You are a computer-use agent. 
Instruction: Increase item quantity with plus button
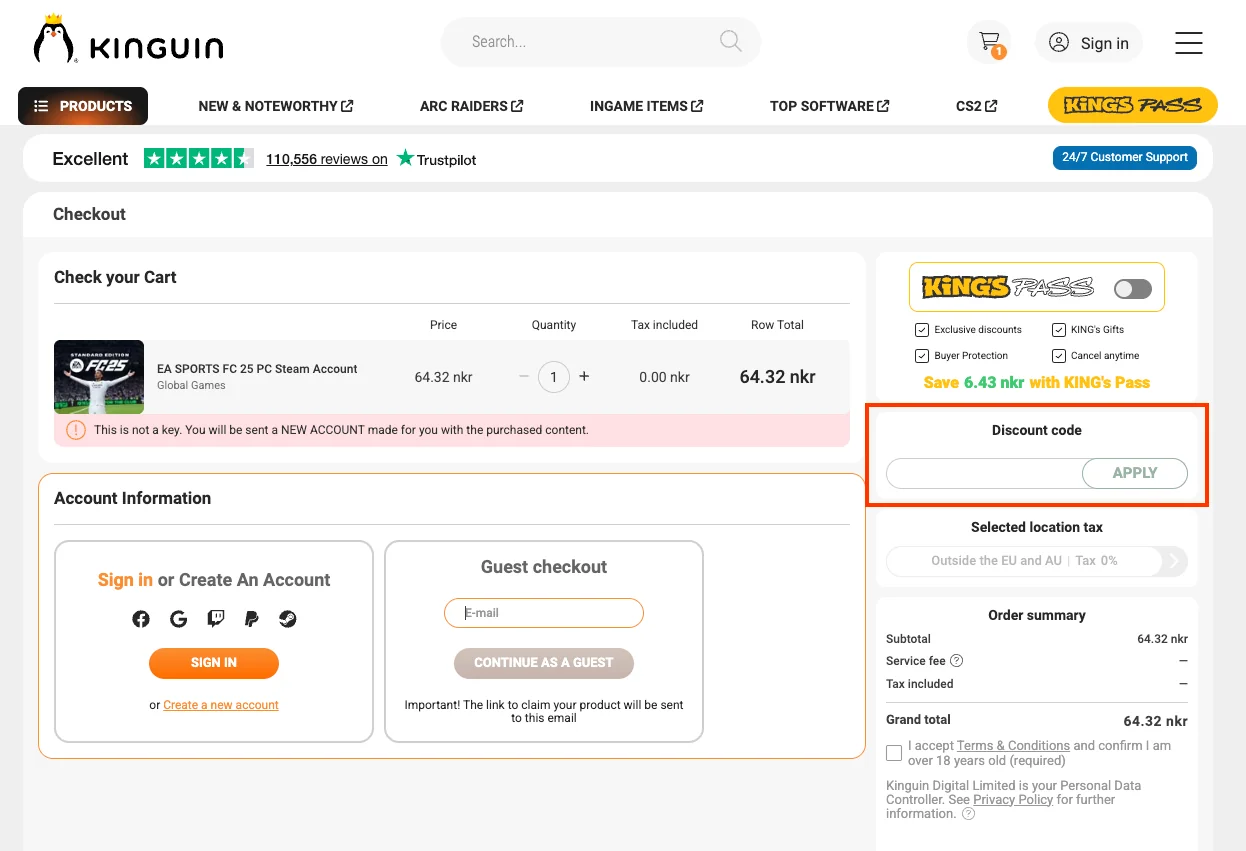click(x=584, y=377)
